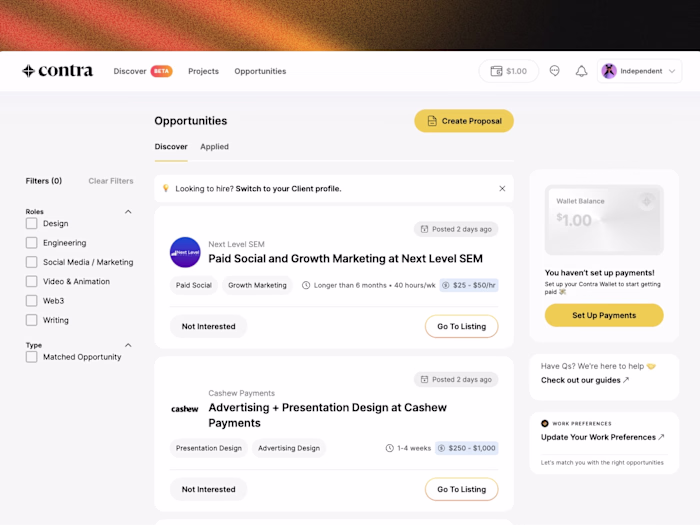Click the $250 - $1,000 budget badge
The width and height of the screenshot is (700, 525).
click(467, 448)
